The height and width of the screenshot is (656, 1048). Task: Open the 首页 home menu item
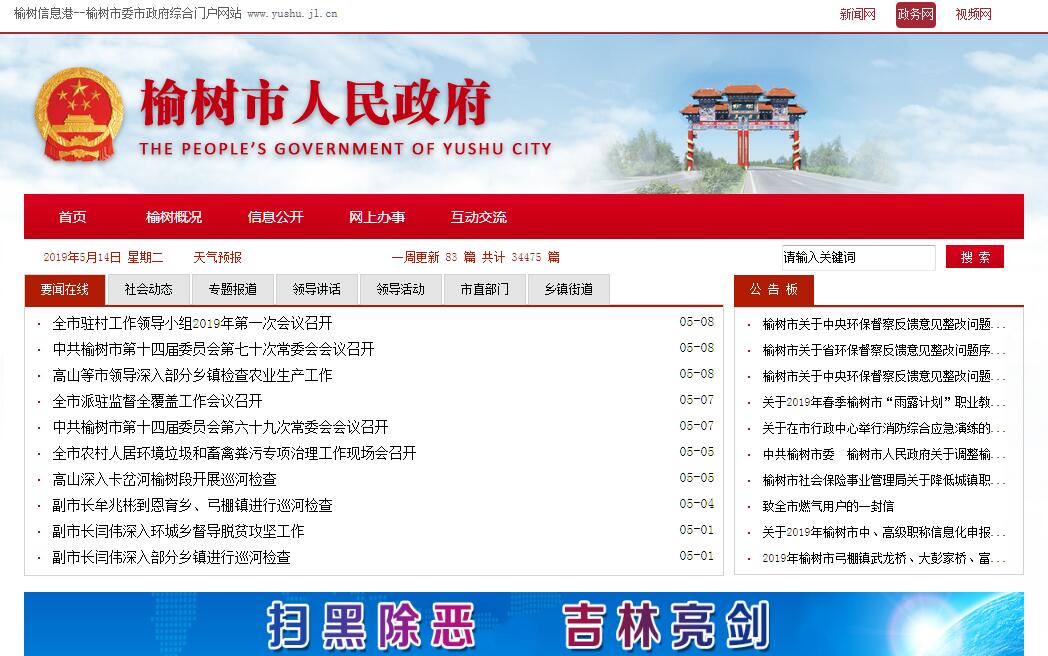click(72, 217)
